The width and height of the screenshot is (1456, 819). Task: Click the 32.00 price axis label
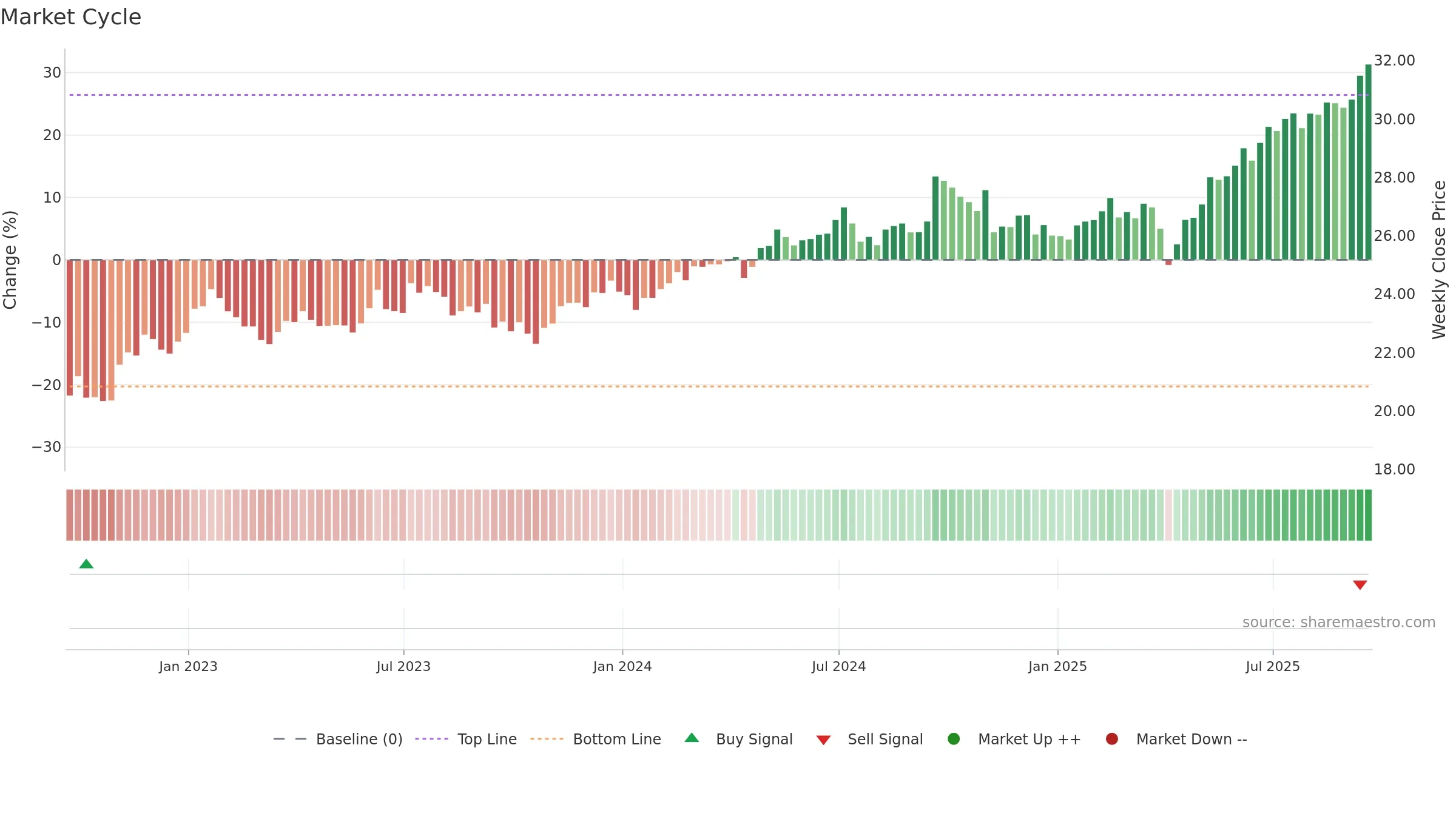(x=1394, y=61)
